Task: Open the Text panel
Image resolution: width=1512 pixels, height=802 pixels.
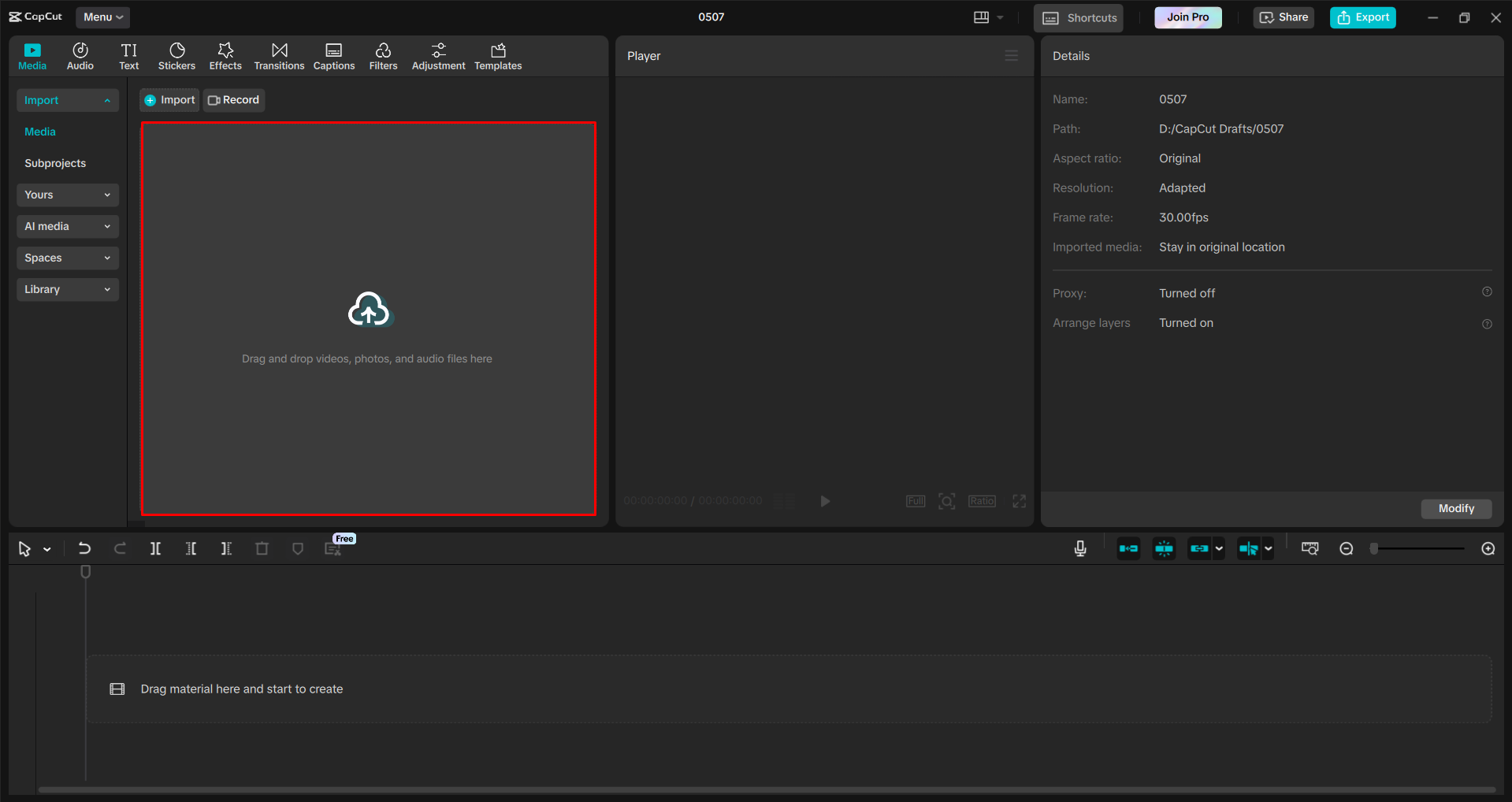Action: tap(128, 55)
